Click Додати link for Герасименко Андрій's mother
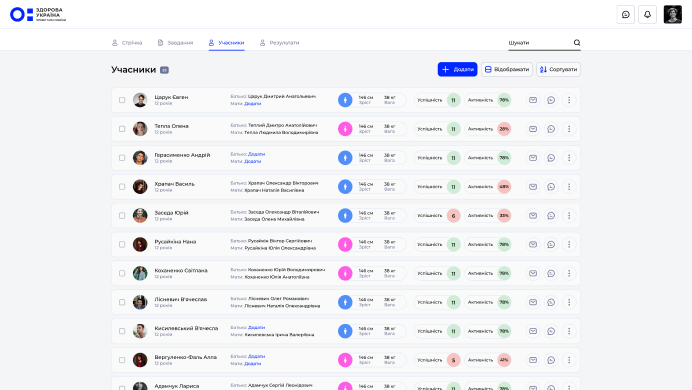692x390 pixels. point(252,161)
